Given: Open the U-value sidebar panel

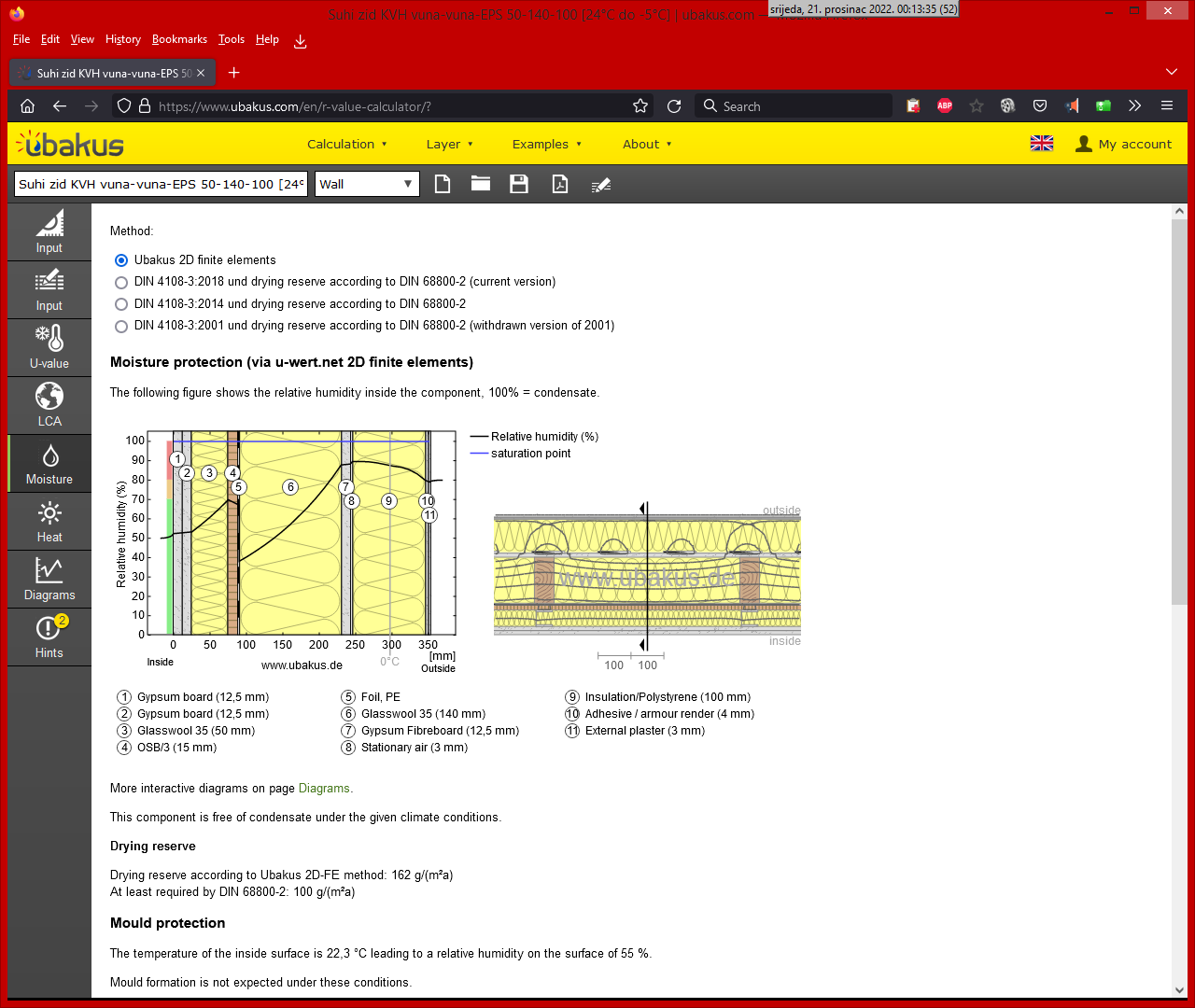Looking at the screenshot, I should [49, 348].
